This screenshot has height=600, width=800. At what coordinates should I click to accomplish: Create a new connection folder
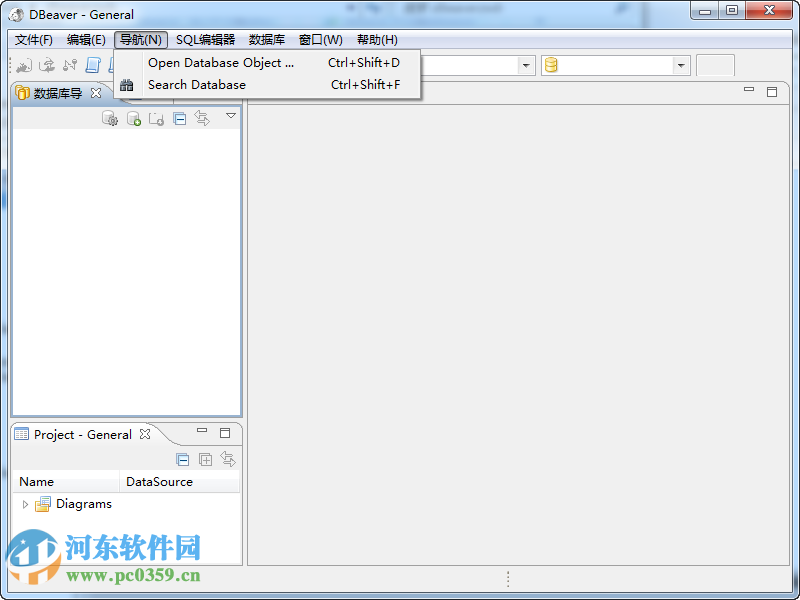pos(157,118)
